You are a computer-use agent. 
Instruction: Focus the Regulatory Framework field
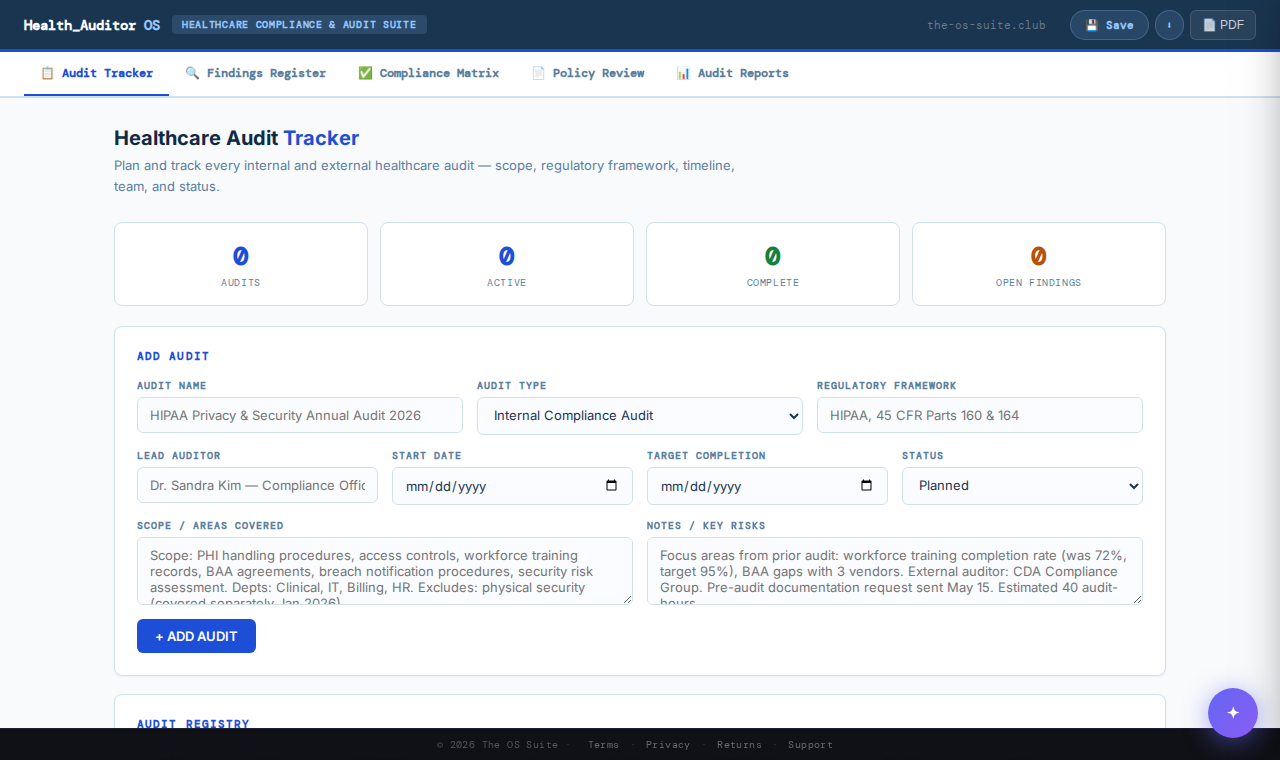(980, 415)
